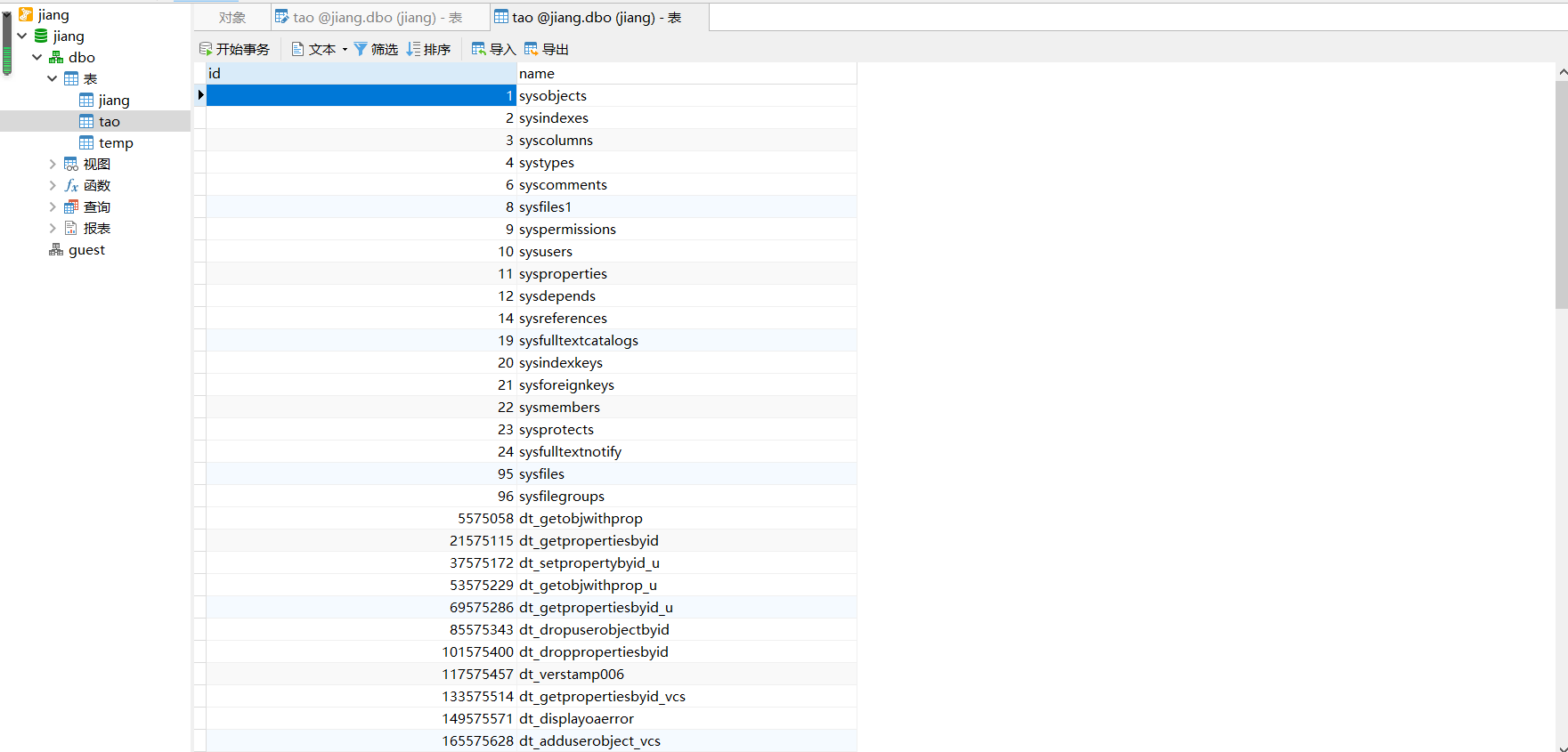Collapse the 表 tables node
Viewport: 1568px width, 752px height.
click(x=53, y=79)
